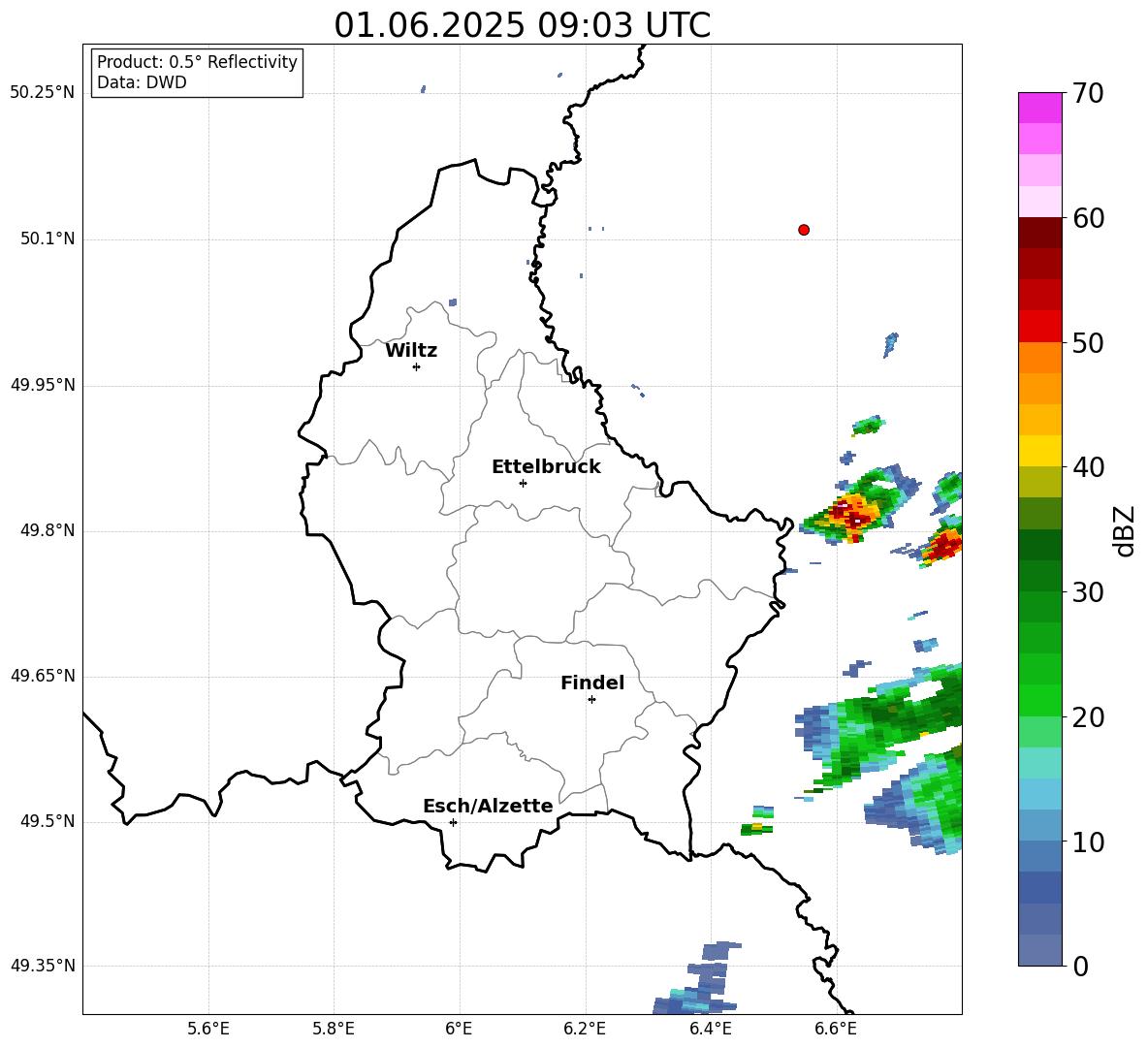Screen dimensions: 1148x1048
Task: Click the red dot radar site marker
Action: coord(803,230)
